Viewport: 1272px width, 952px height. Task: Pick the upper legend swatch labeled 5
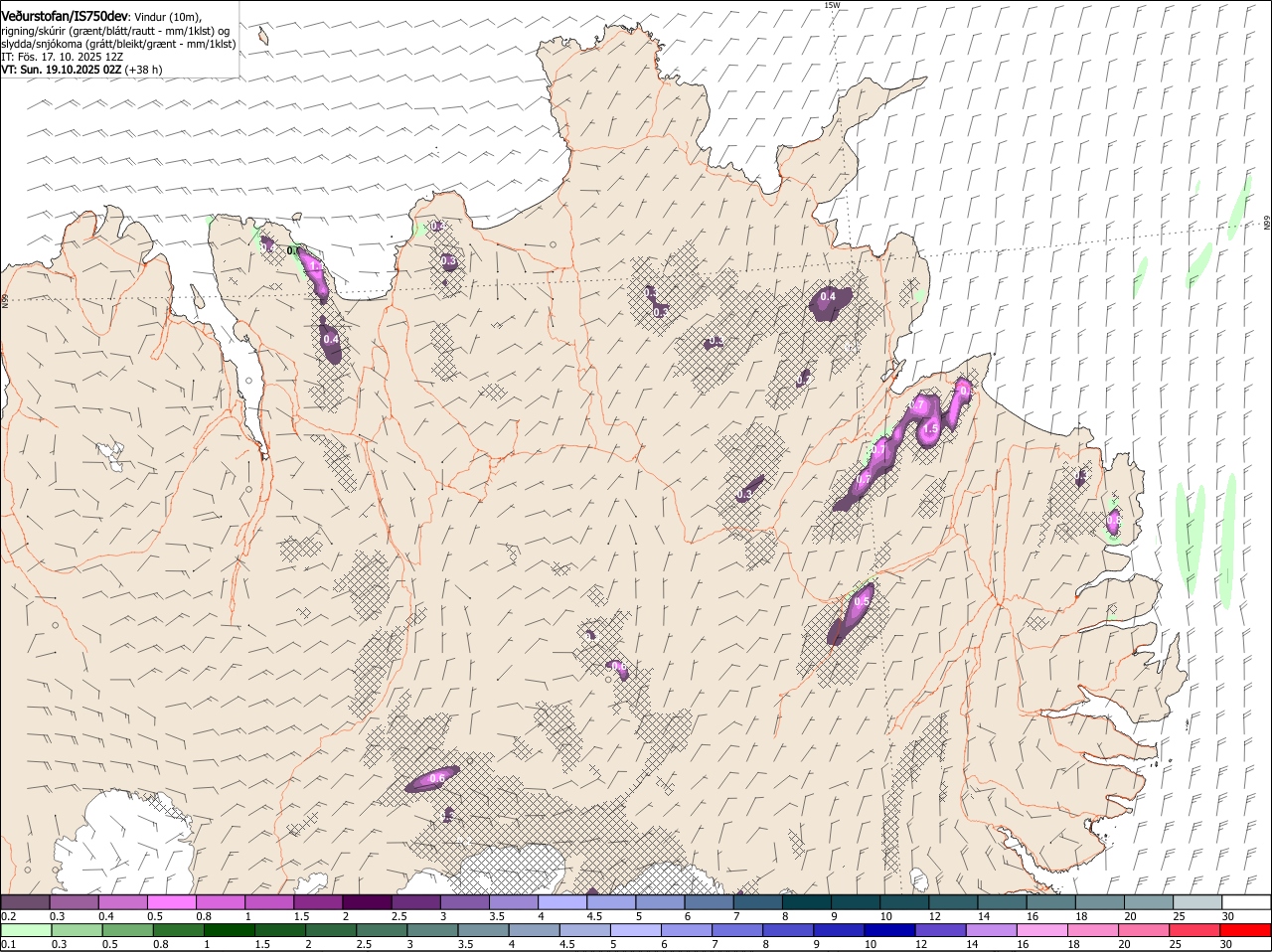(x=659, y=901)
